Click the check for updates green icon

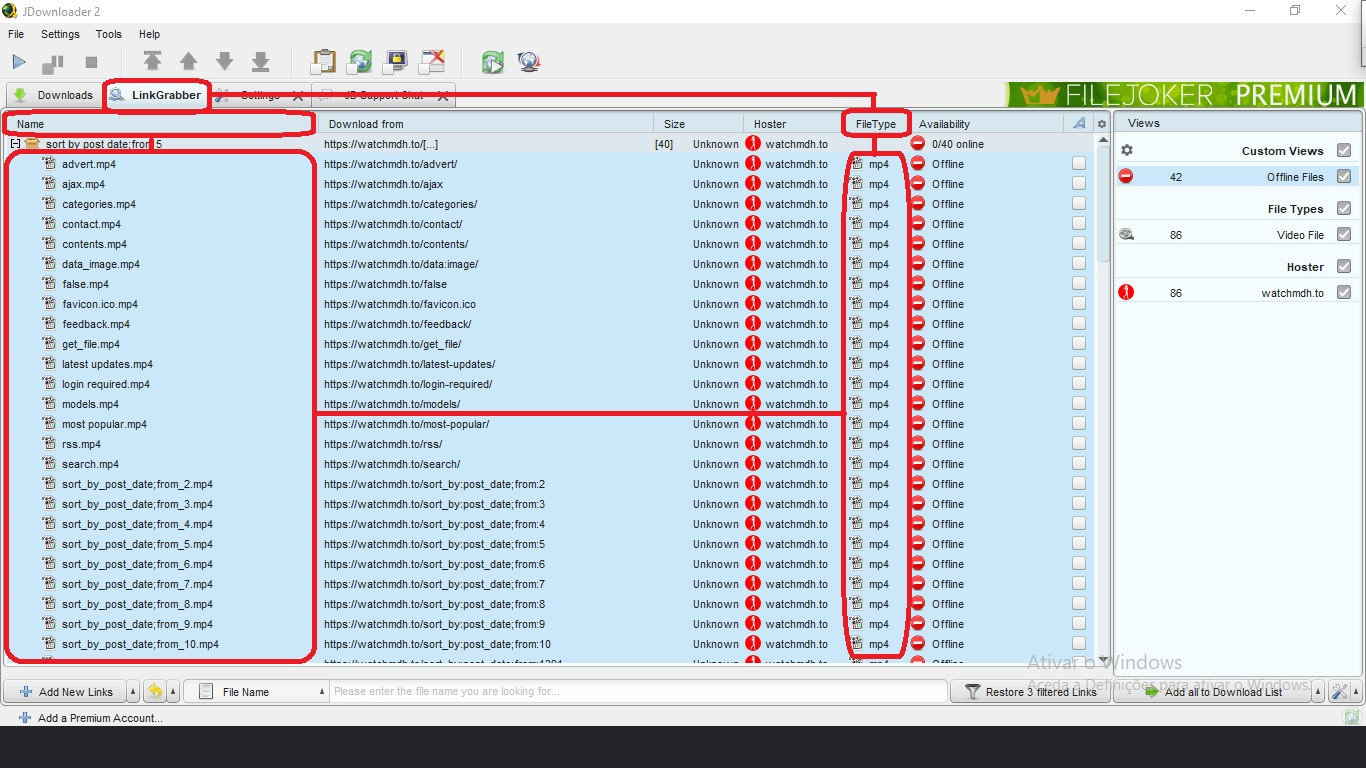pyautogui.click(x=492, y=62)
